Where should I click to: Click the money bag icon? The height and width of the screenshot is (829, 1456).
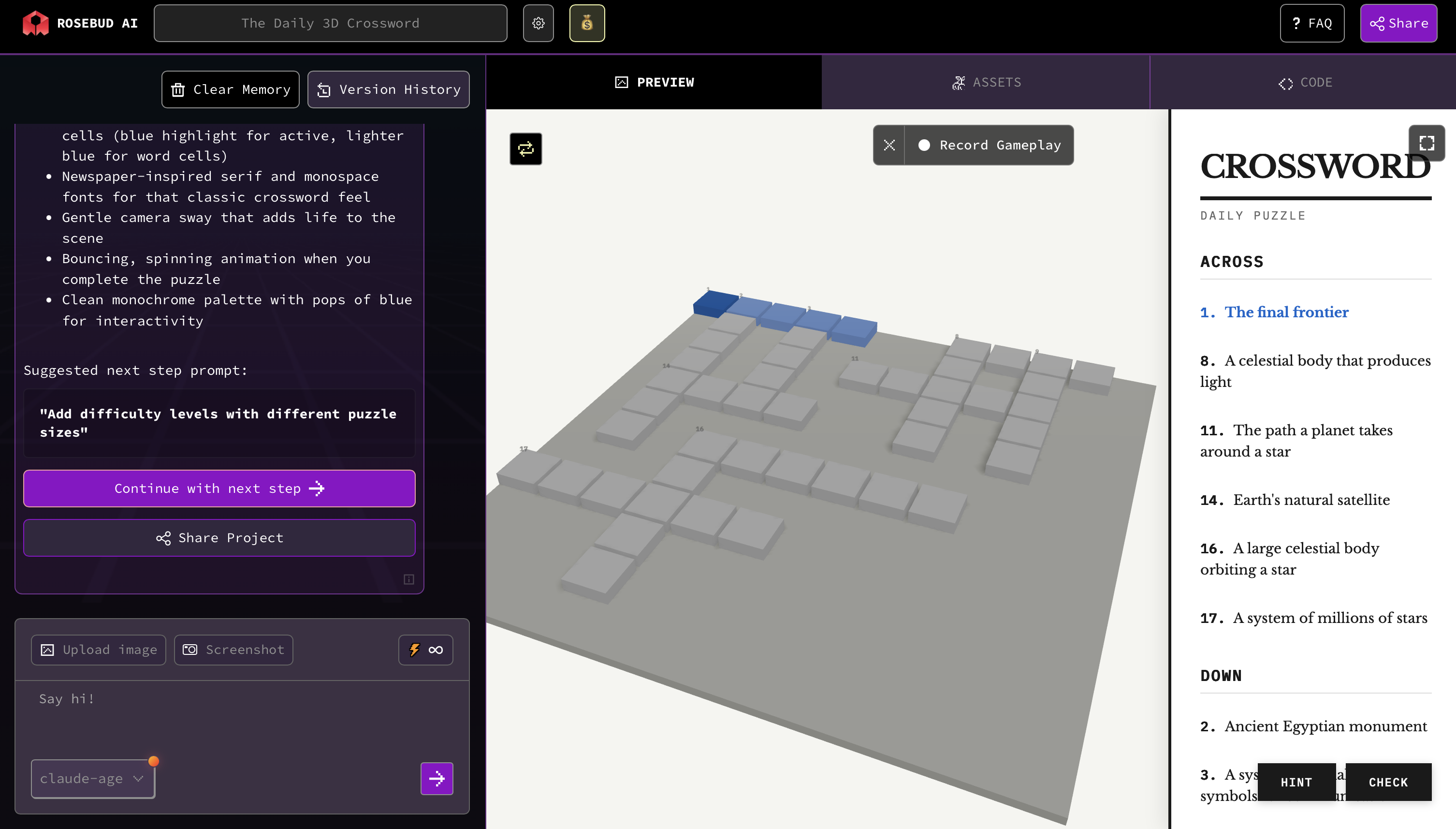tap(587, 23)
